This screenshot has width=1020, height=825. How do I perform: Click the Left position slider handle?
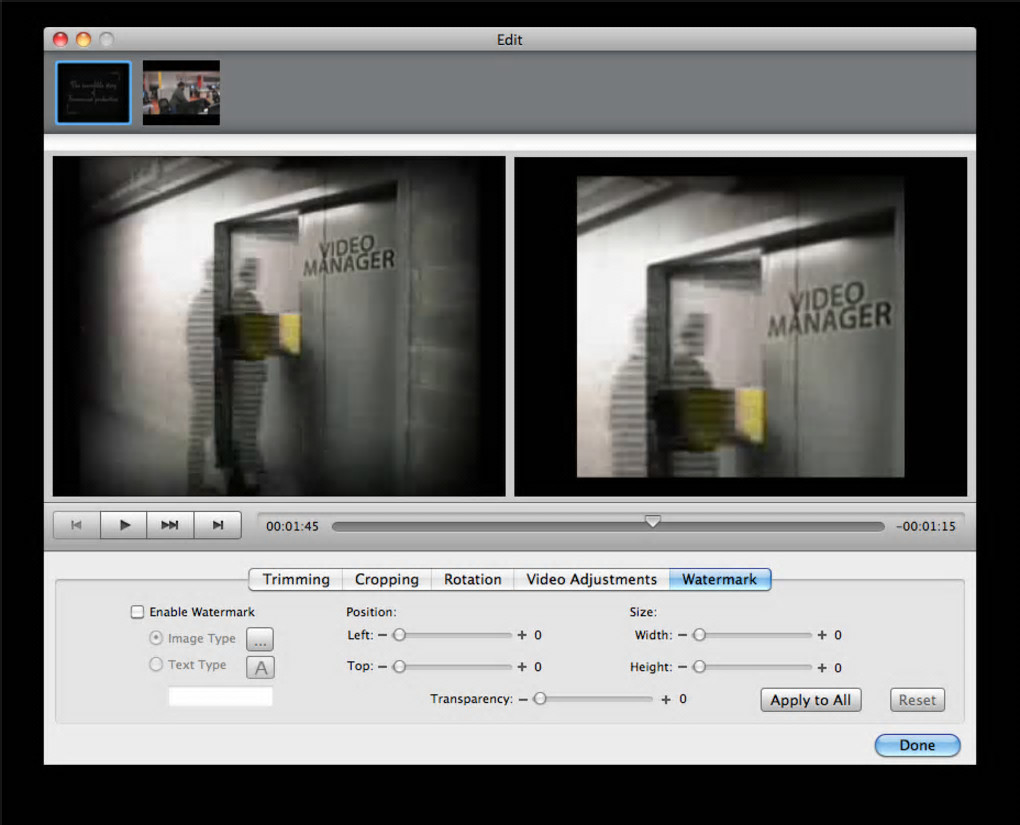tap(399, 634)
